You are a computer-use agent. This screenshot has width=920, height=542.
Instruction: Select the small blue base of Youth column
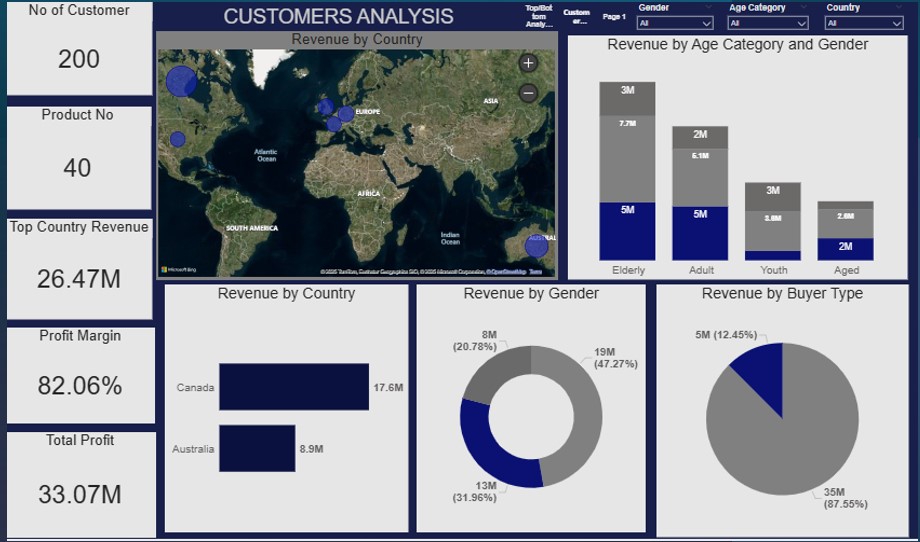773,256
